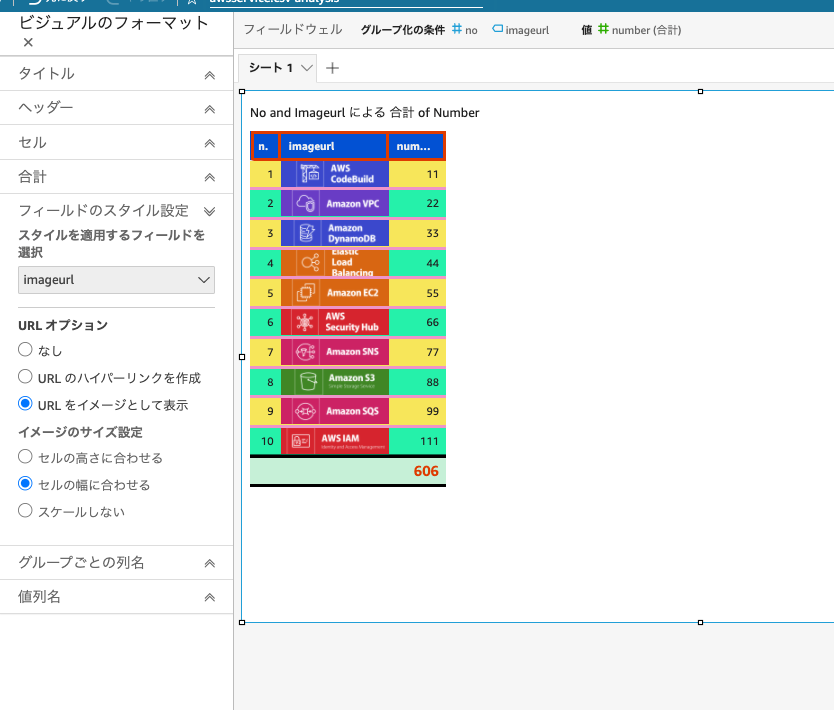Click the Amazon S3 image
This screenshot has height=710, width=834.
click(335, 381)
